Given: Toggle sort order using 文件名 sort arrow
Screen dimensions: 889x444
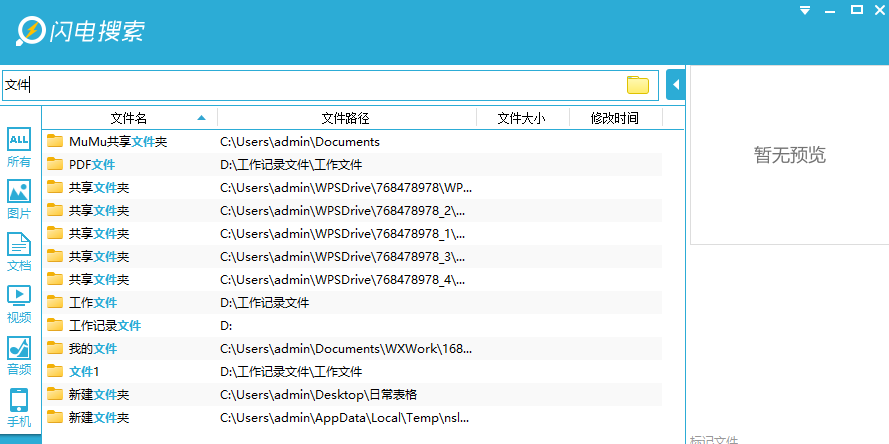Looking at the screenshot, I should [201, 118].
